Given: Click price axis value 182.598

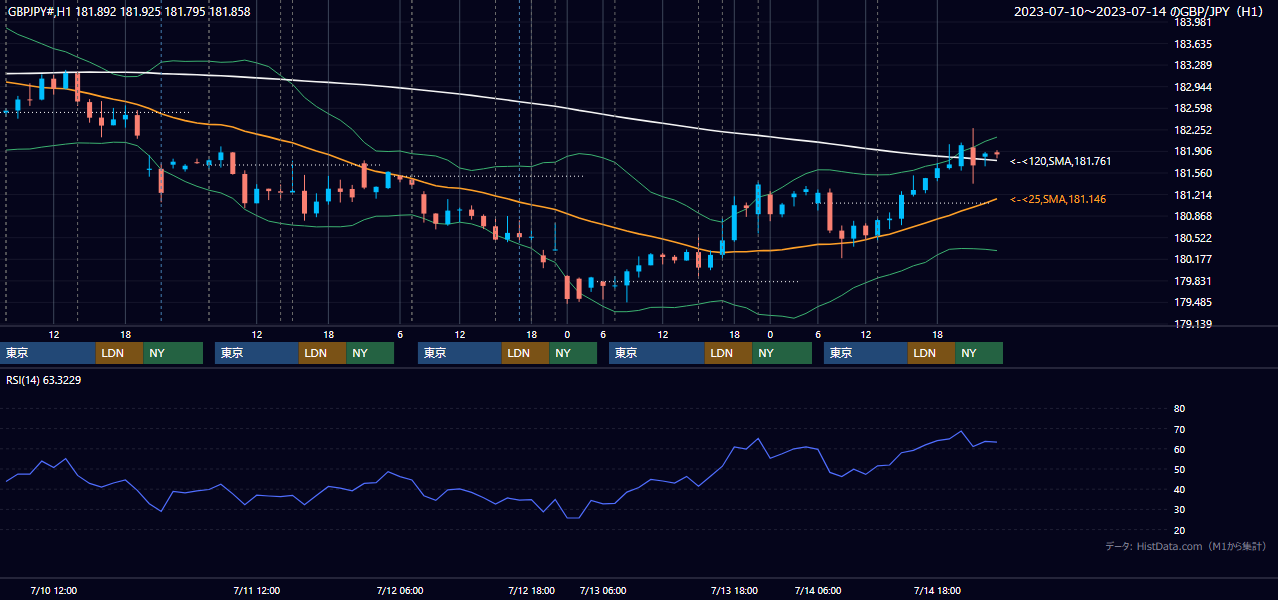Looking at the screenshot, I should [1192, 108].
